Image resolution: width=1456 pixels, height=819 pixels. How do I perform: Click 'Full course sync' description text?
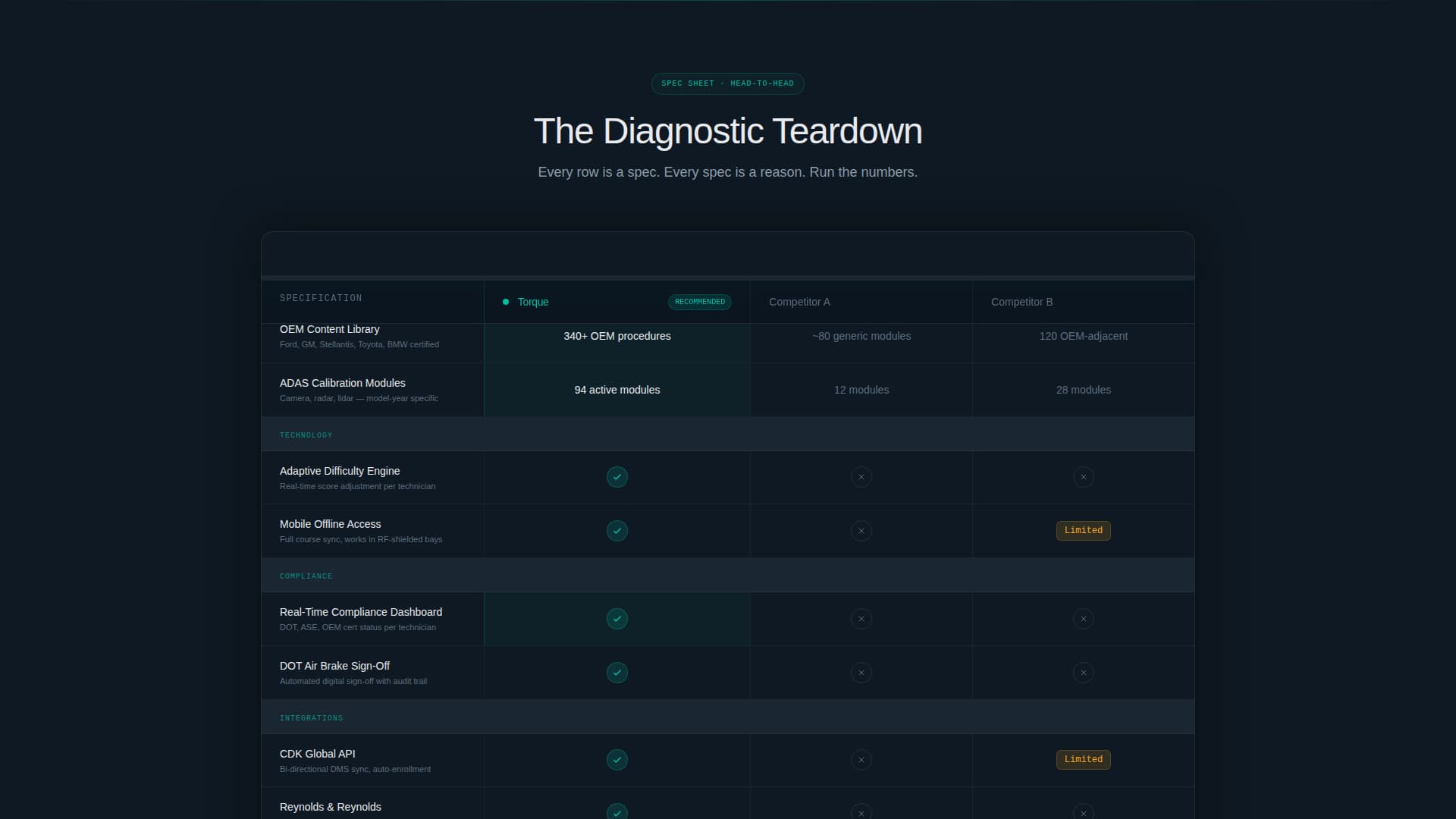point(361,539)
